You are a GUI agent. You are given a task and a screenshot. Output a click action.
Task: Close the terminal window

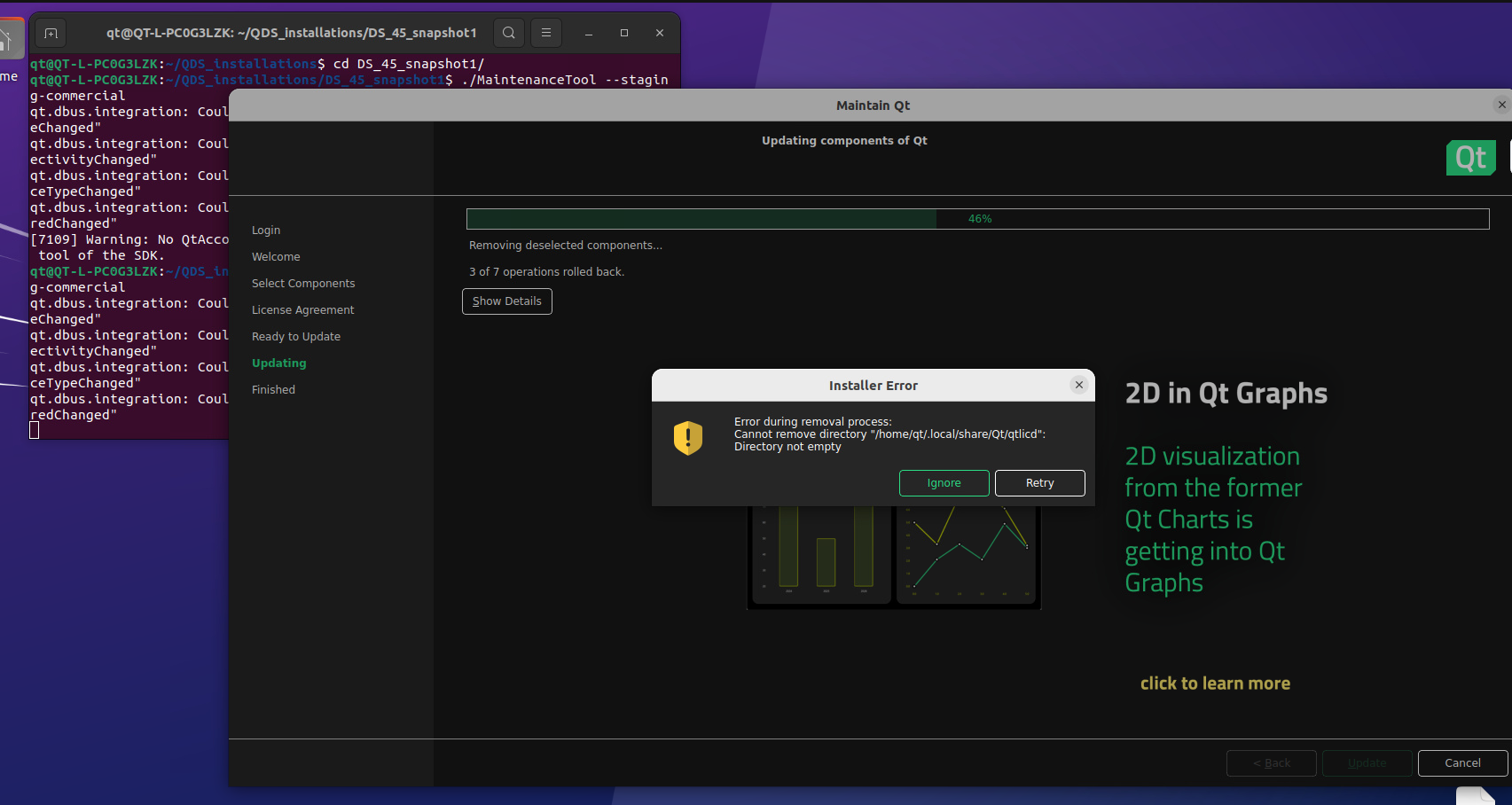coord(660,33)
